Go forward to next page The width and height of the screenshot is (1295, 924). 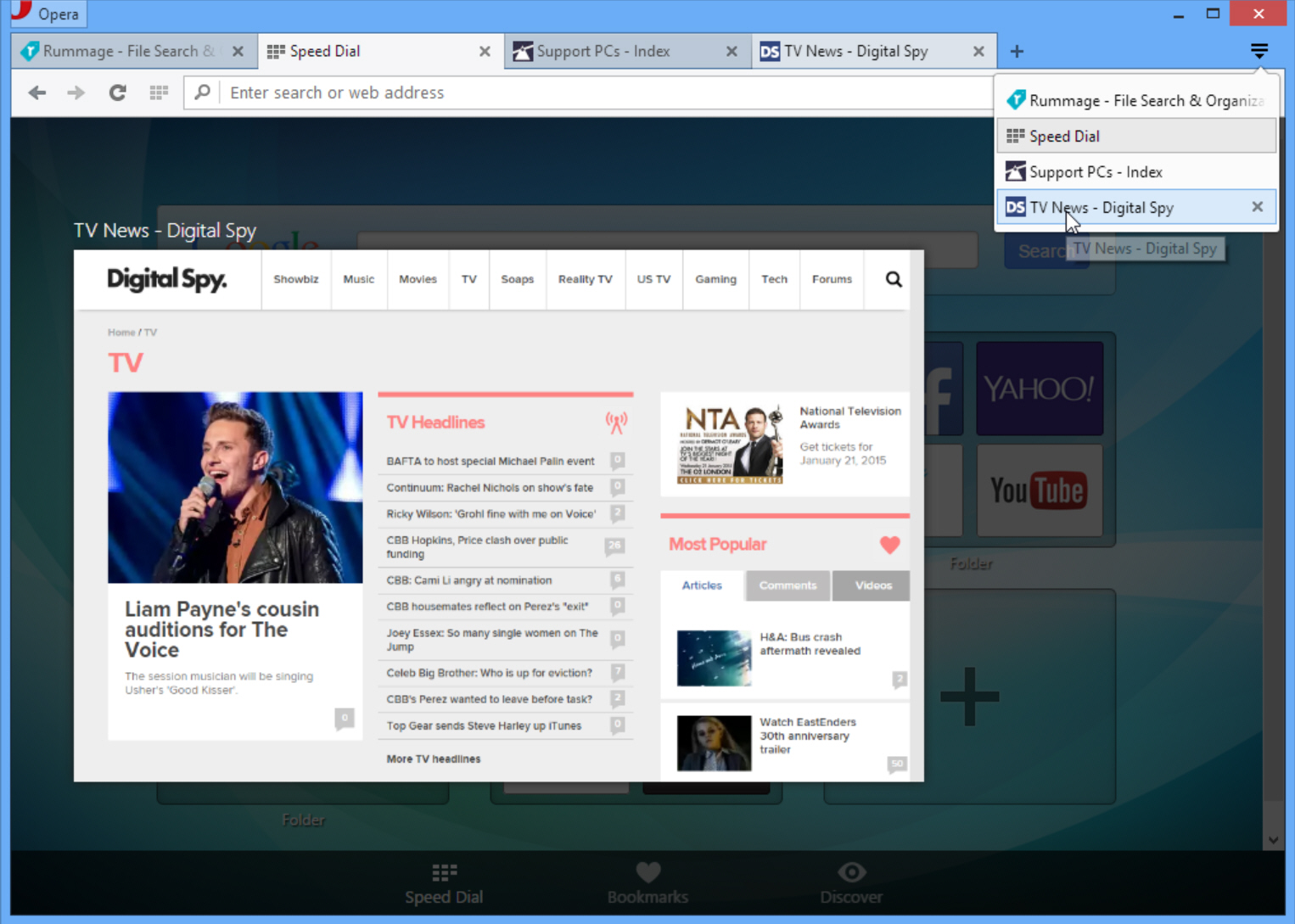(x=76, y=92)
